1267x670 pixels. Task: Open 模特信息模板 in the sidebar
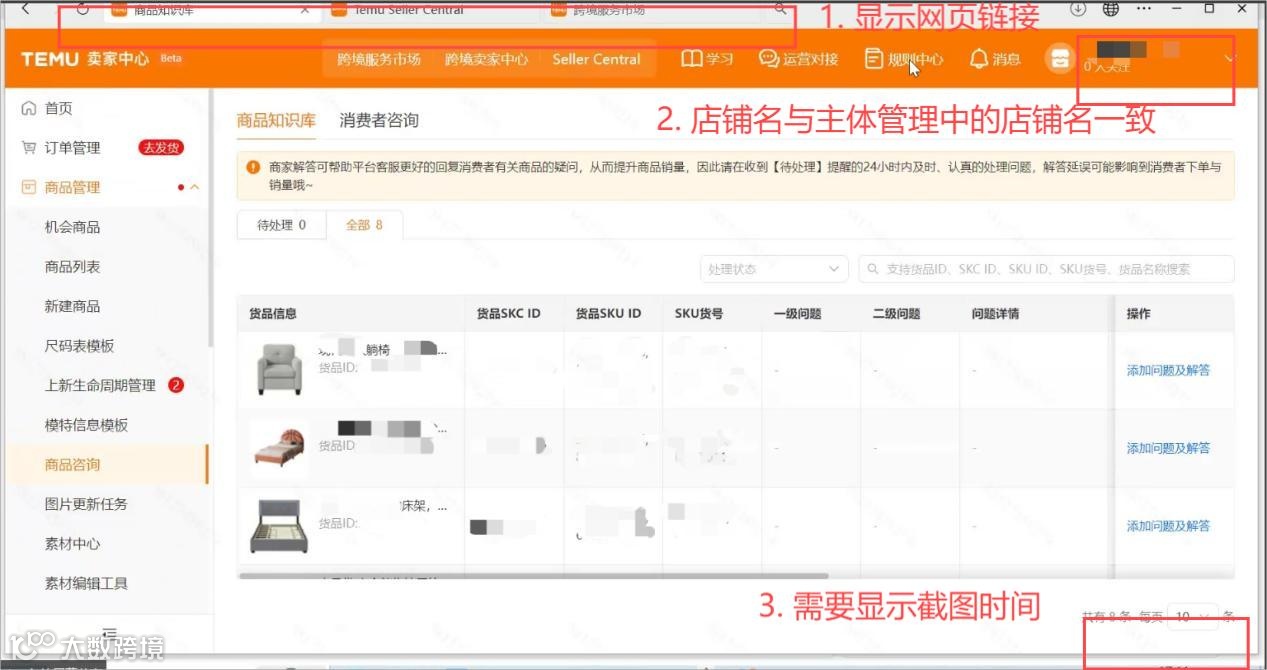86,425
